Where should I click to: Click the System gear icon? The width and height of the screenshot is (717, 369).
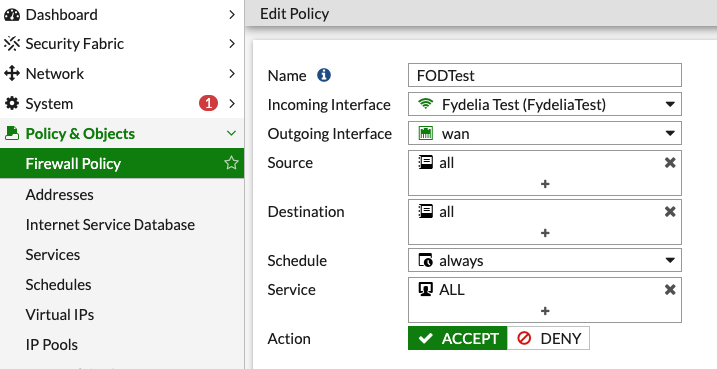[12, 104]
